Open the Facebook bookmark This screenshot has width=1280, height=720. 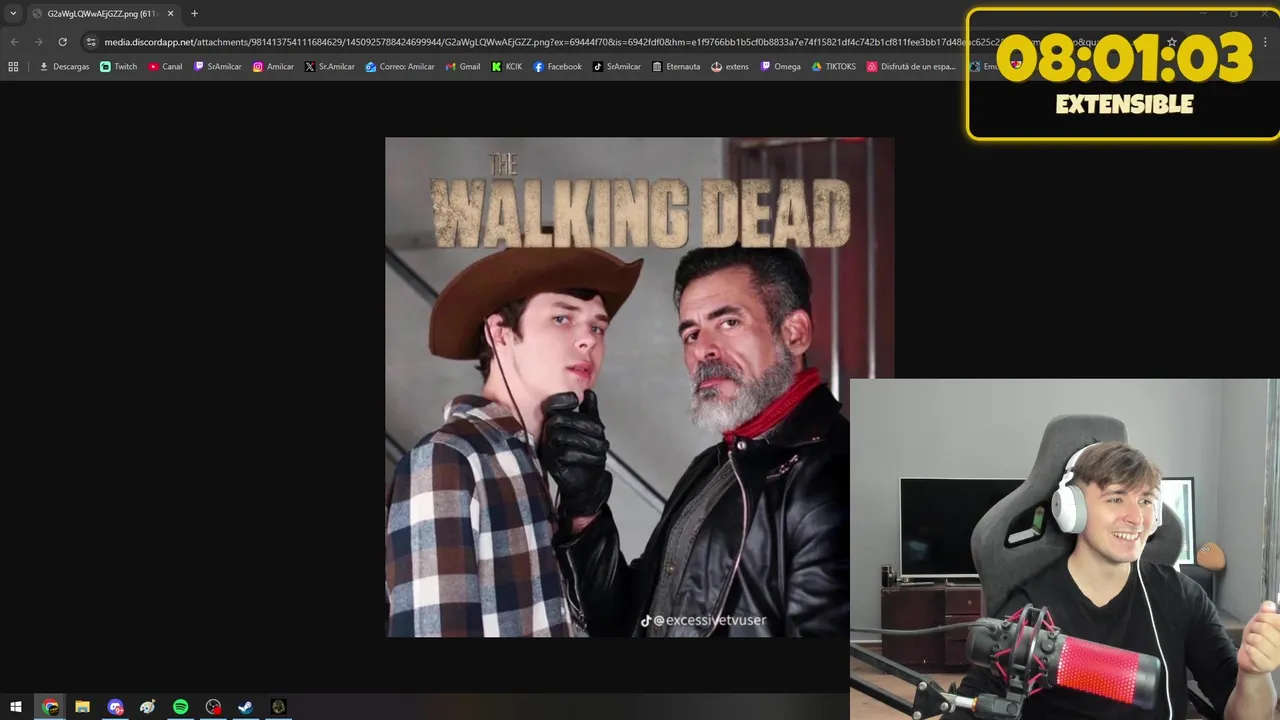558,67
